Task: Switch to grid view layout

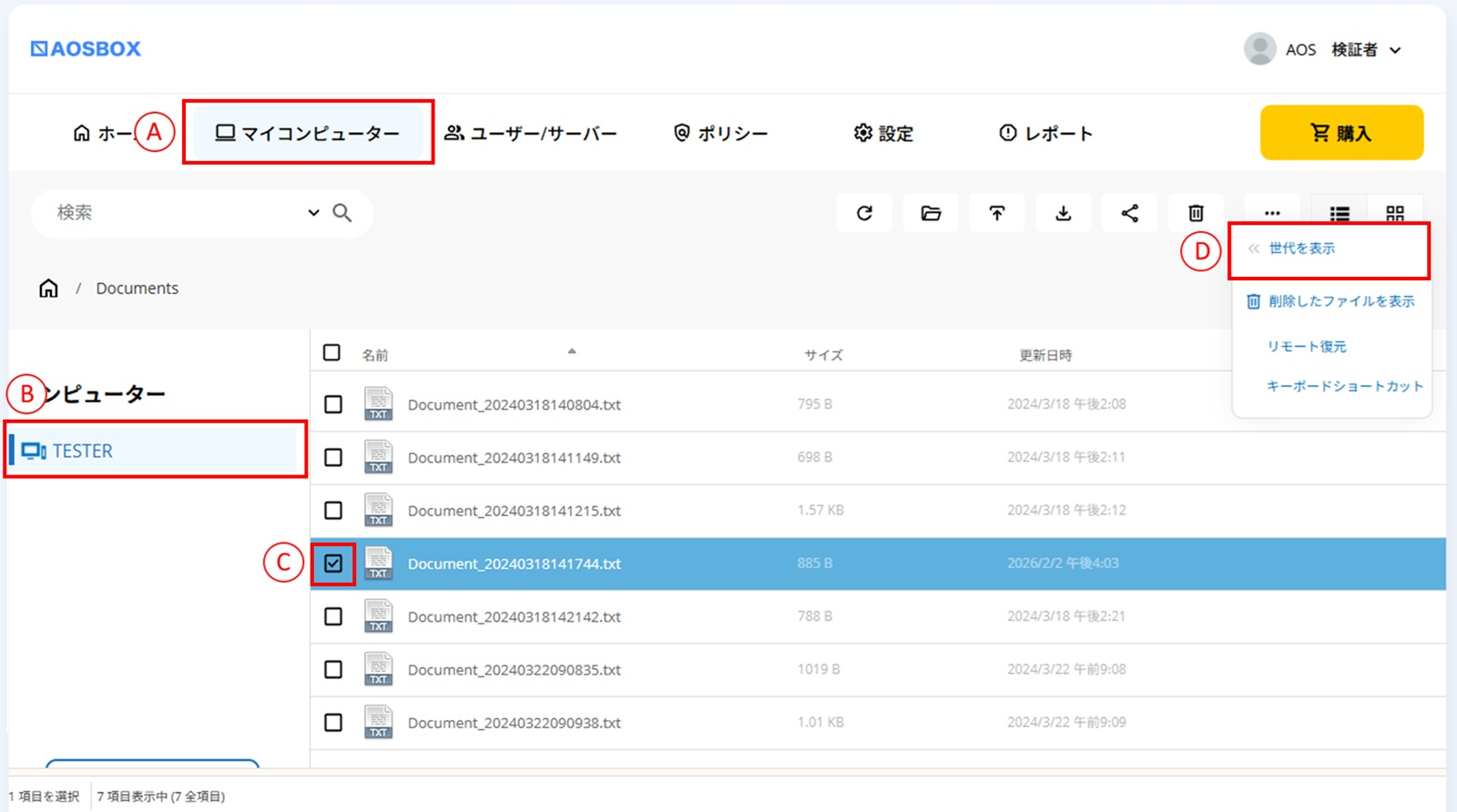Action: point(1395,214)
